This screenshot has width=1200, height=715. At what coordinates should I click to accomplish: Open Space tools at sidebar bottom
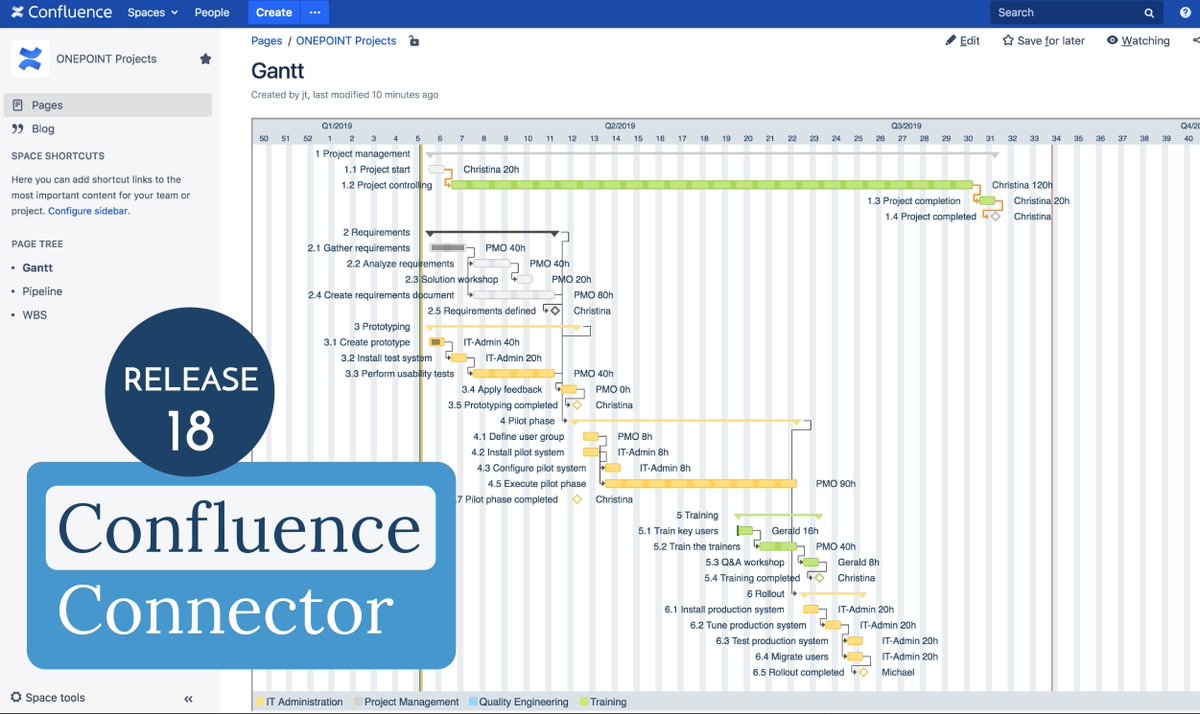pos(48,698)
